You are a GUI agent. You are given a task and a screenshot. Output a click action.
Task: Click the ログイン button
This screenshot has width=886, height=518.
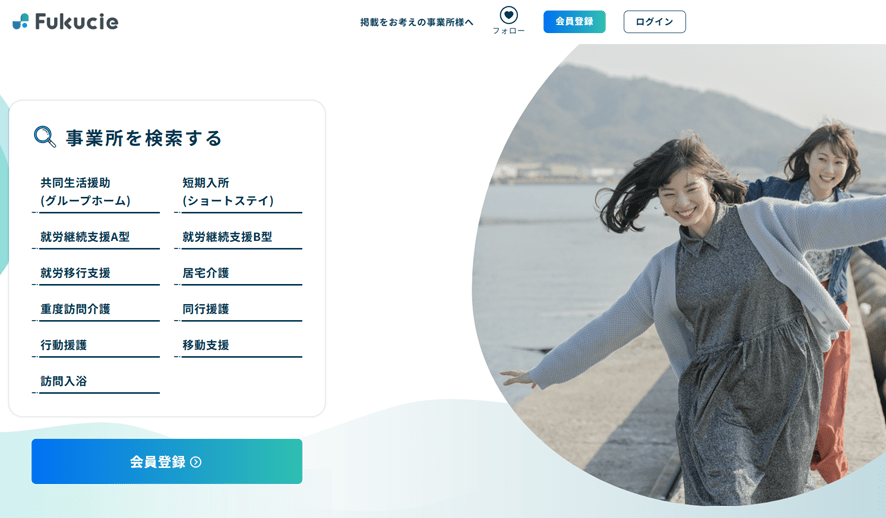coord(654,21)
